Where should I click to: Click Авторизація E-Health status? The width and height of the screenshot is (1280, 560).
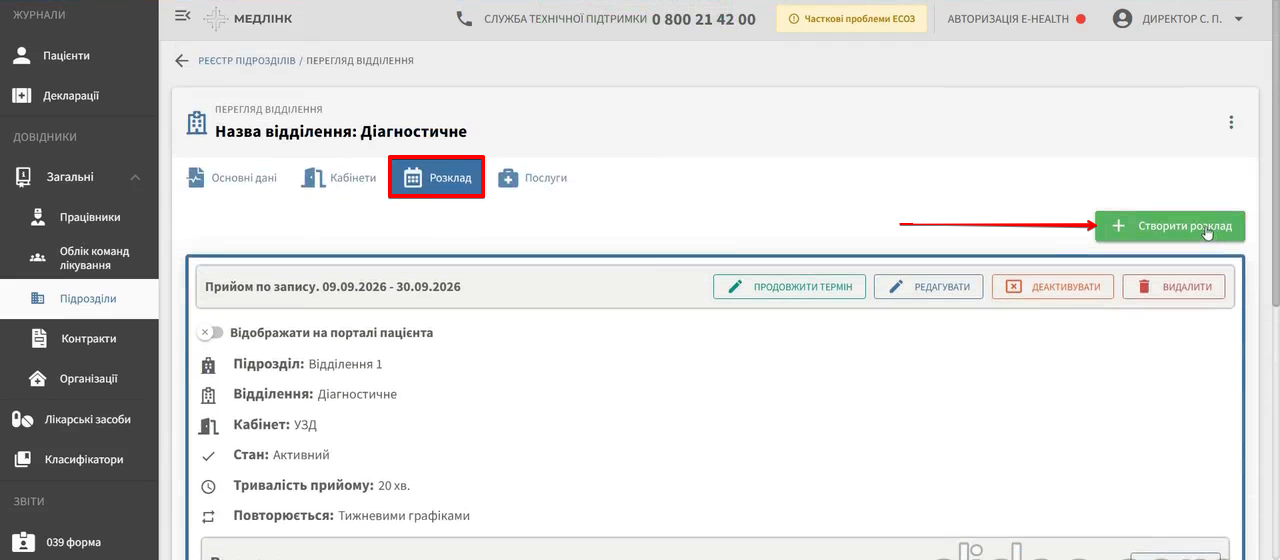click(x=1016, y=18)
